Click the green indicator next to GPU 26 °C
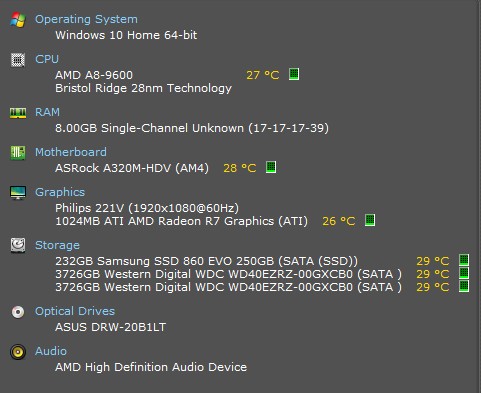The height and width of the screenshot is (393, 481). 370,220
